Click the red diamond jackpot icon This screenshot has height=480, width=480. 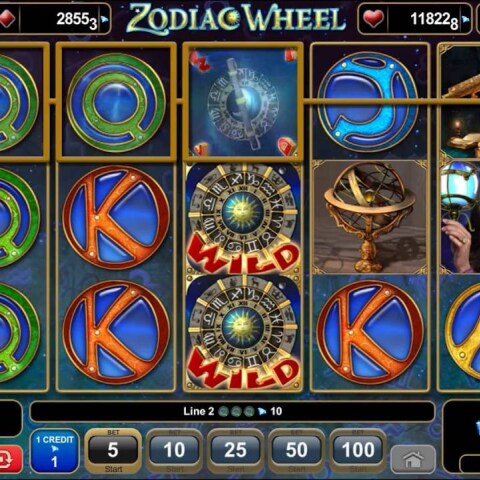point(7,19)
